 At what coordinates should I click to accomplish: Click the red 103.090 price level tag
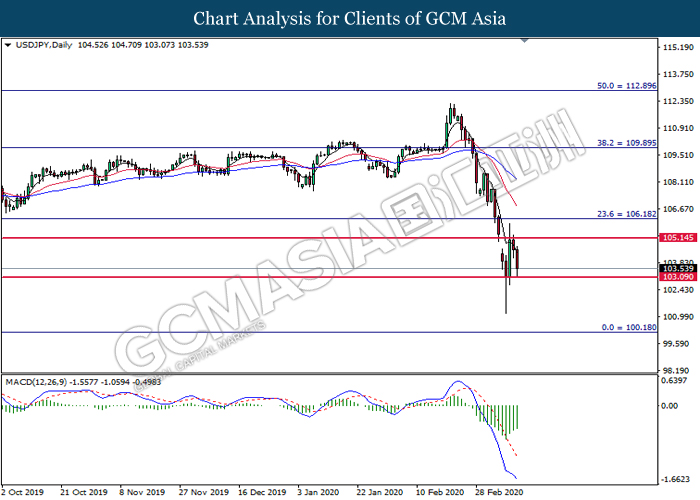pyautogui.click(x=678, y=277)
